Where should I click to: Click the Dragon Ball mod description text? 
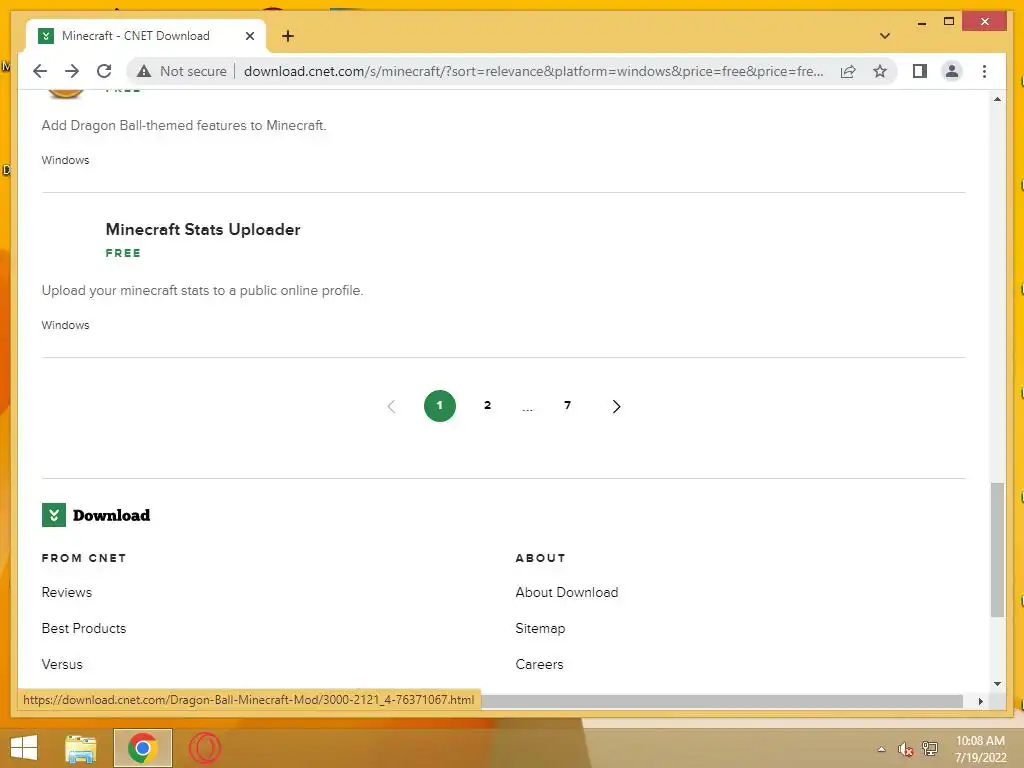[184, 125]
